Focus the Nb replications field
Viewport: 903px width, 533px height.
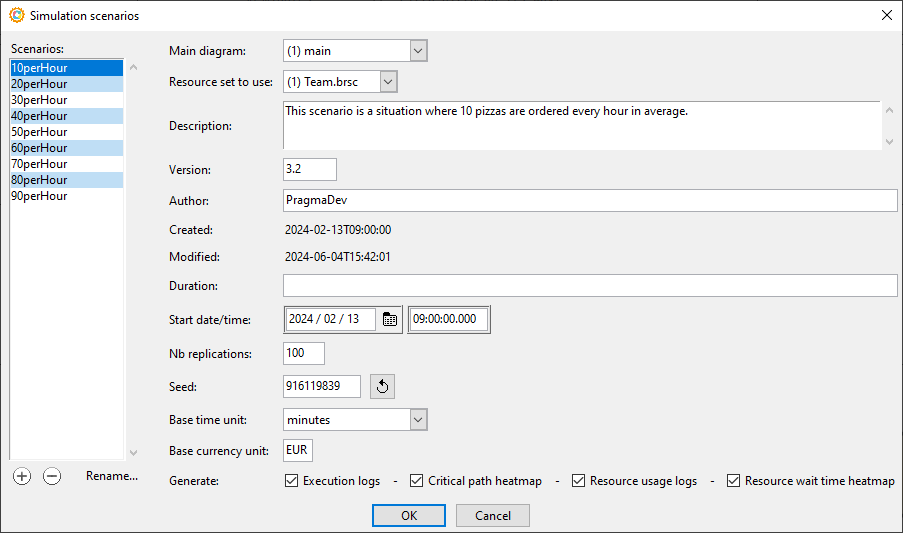[304, 353]
